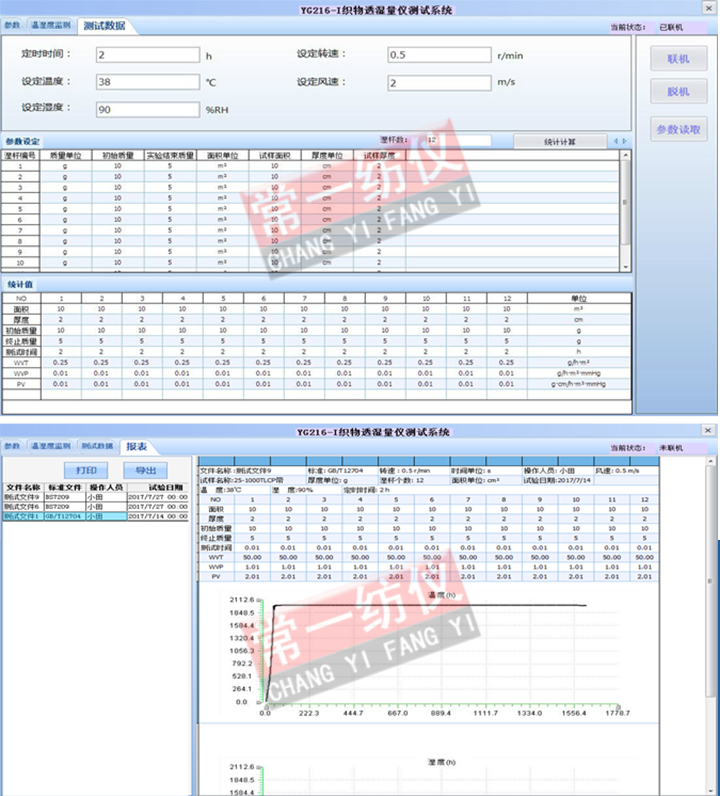Click the 定时时间 input field
The height and width of the screenshot is (796, 720).
(x=147, y=55)
